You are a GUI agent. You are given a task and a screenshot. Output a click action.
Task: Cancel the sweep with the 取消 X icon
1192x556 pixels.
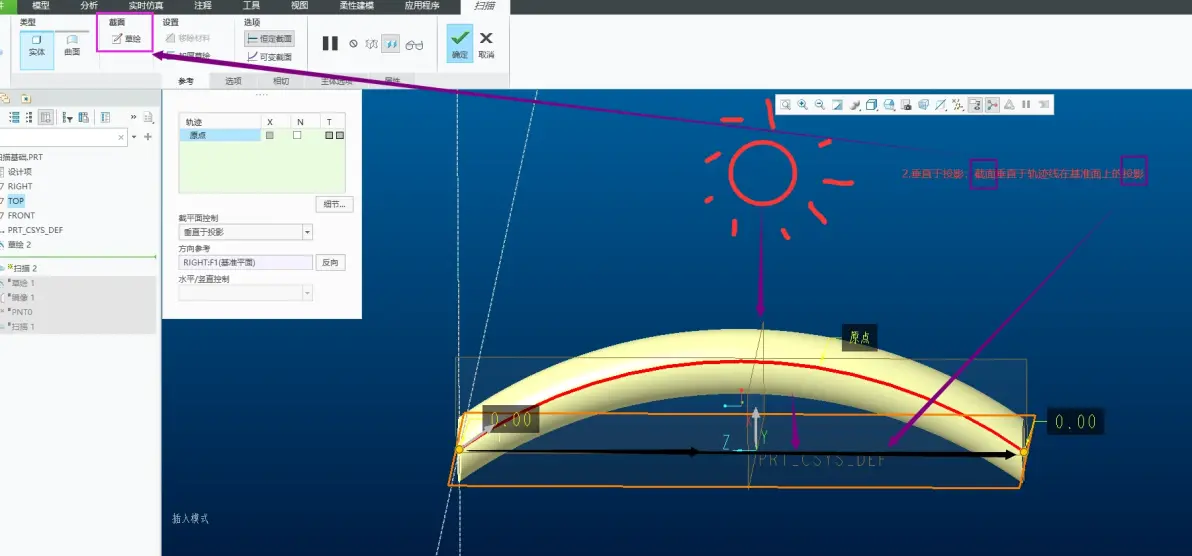coord(486,43)
